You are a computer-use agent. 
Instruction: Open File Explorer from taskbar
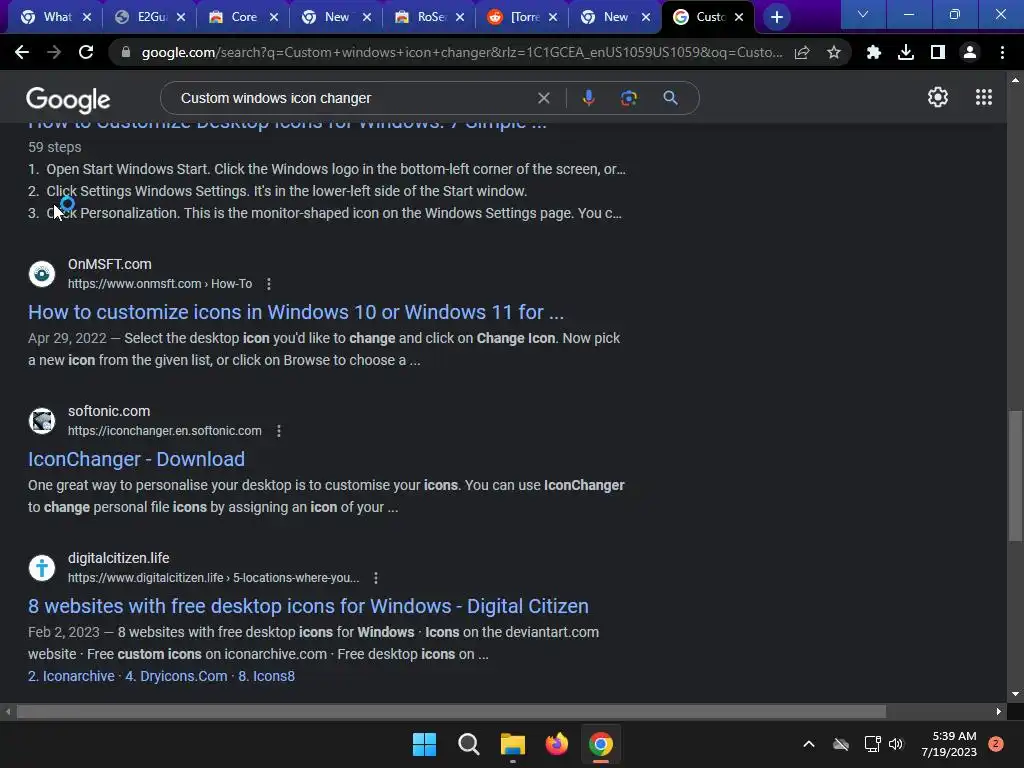pyautogui.click(x=513, y=744)
